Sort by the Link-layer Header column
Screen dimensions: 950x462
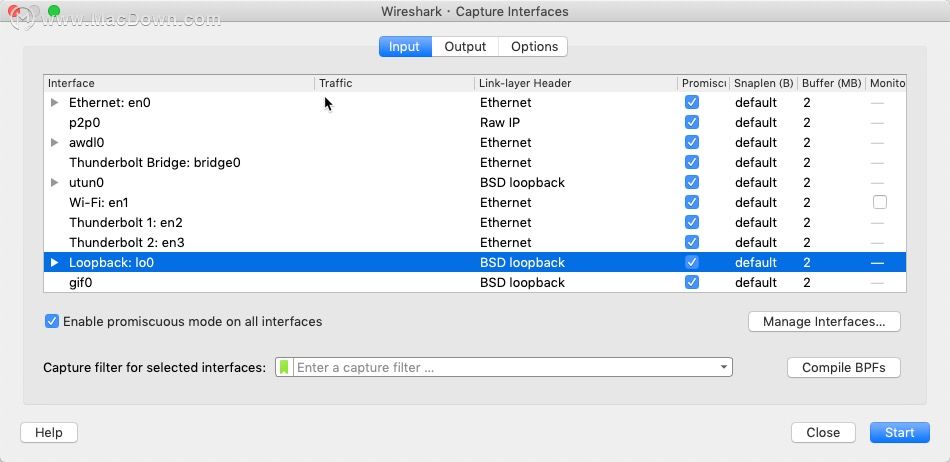click(x=576, y=83)
